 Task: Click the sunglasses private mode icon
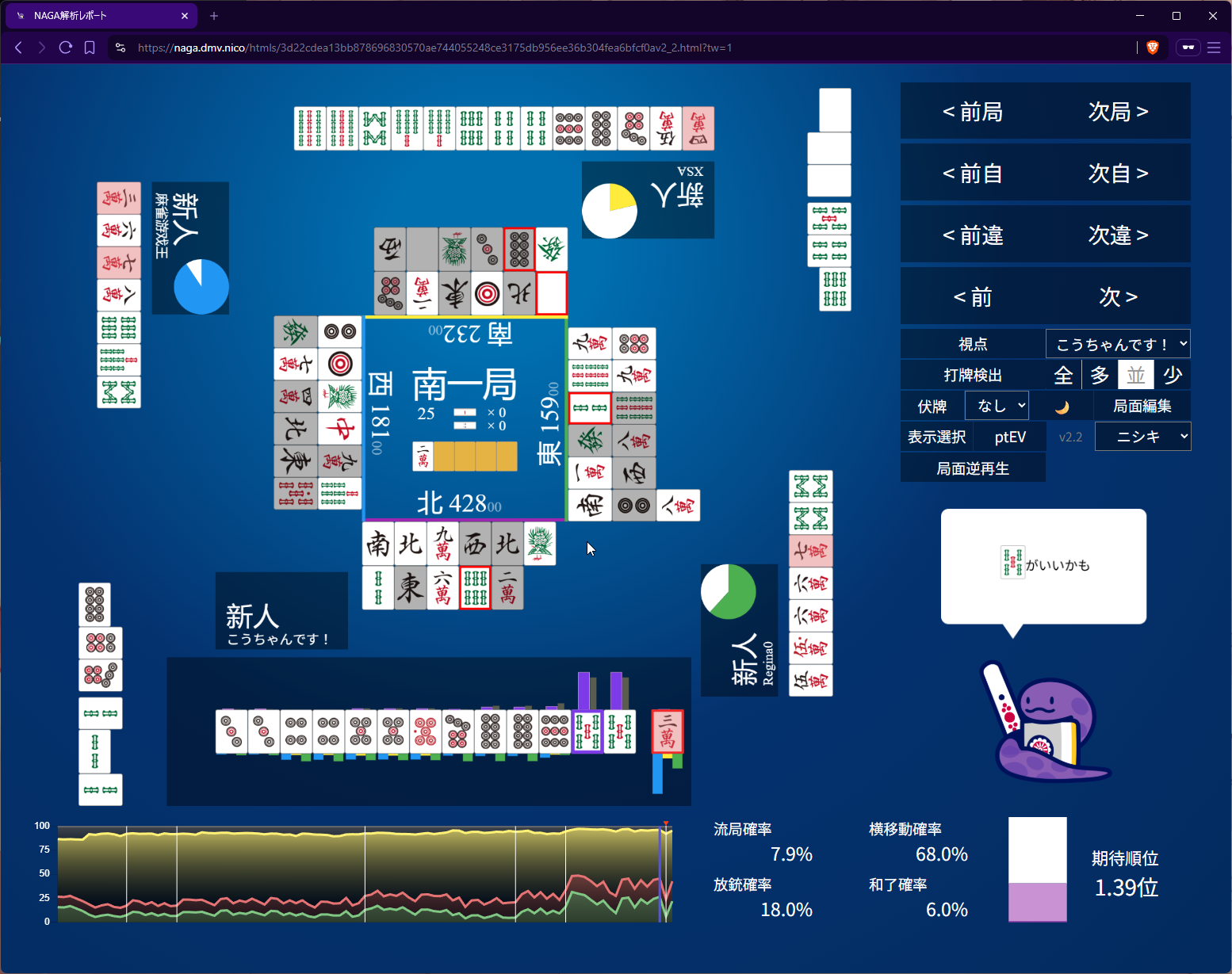(x=1188, y=48)
